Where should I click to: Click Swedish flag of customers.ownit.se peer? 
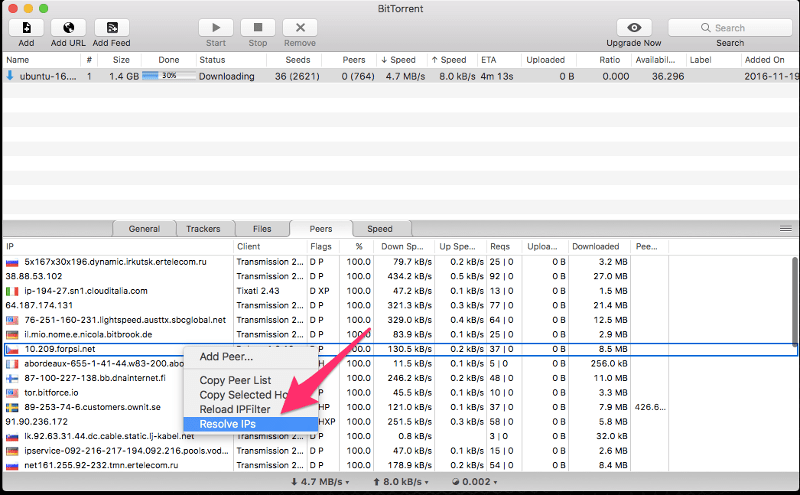[x=12, y=408]
